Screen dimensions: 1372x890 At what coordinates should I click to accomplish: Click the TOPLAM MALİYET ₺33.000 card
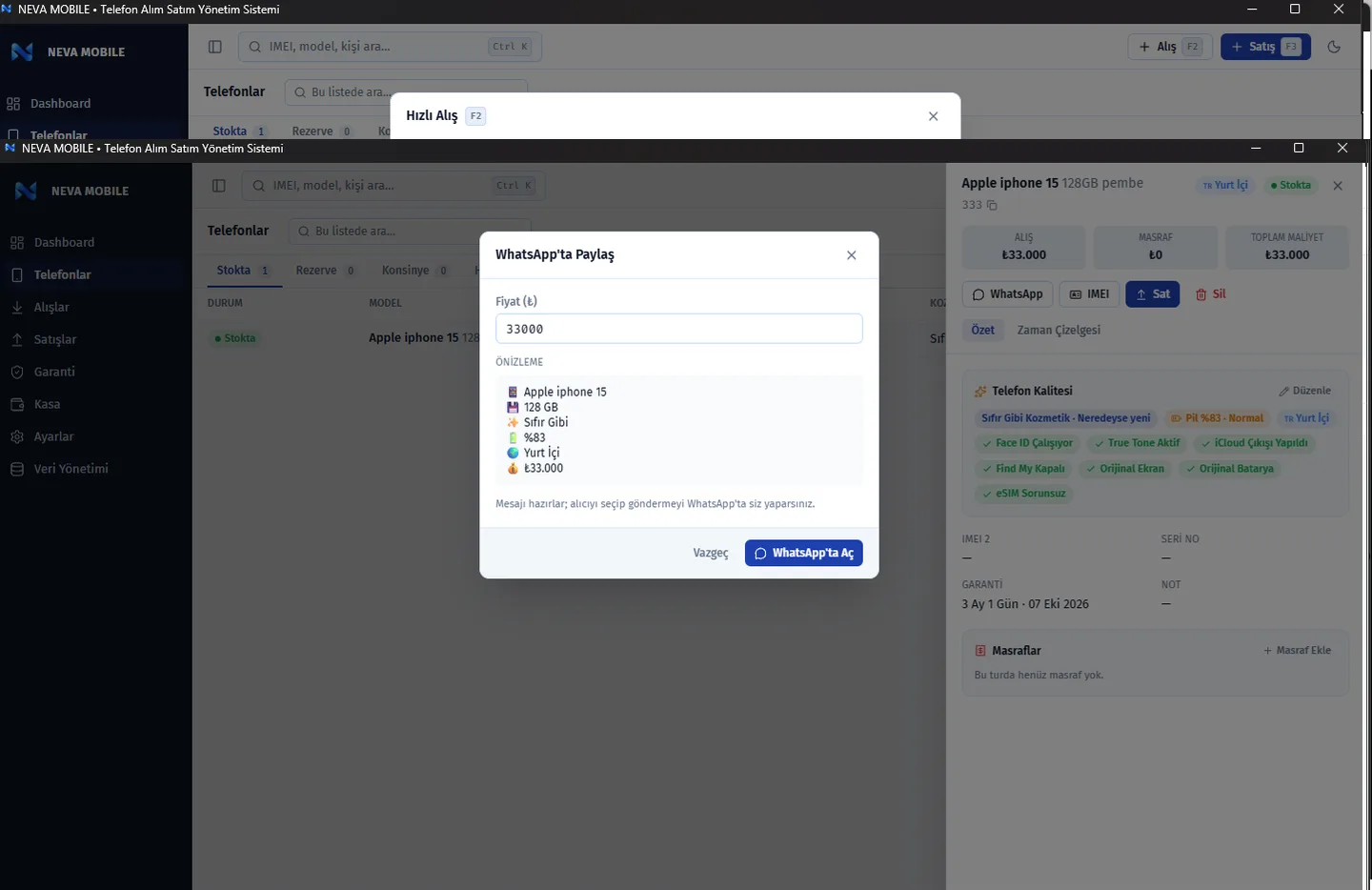click(1286, 247)
